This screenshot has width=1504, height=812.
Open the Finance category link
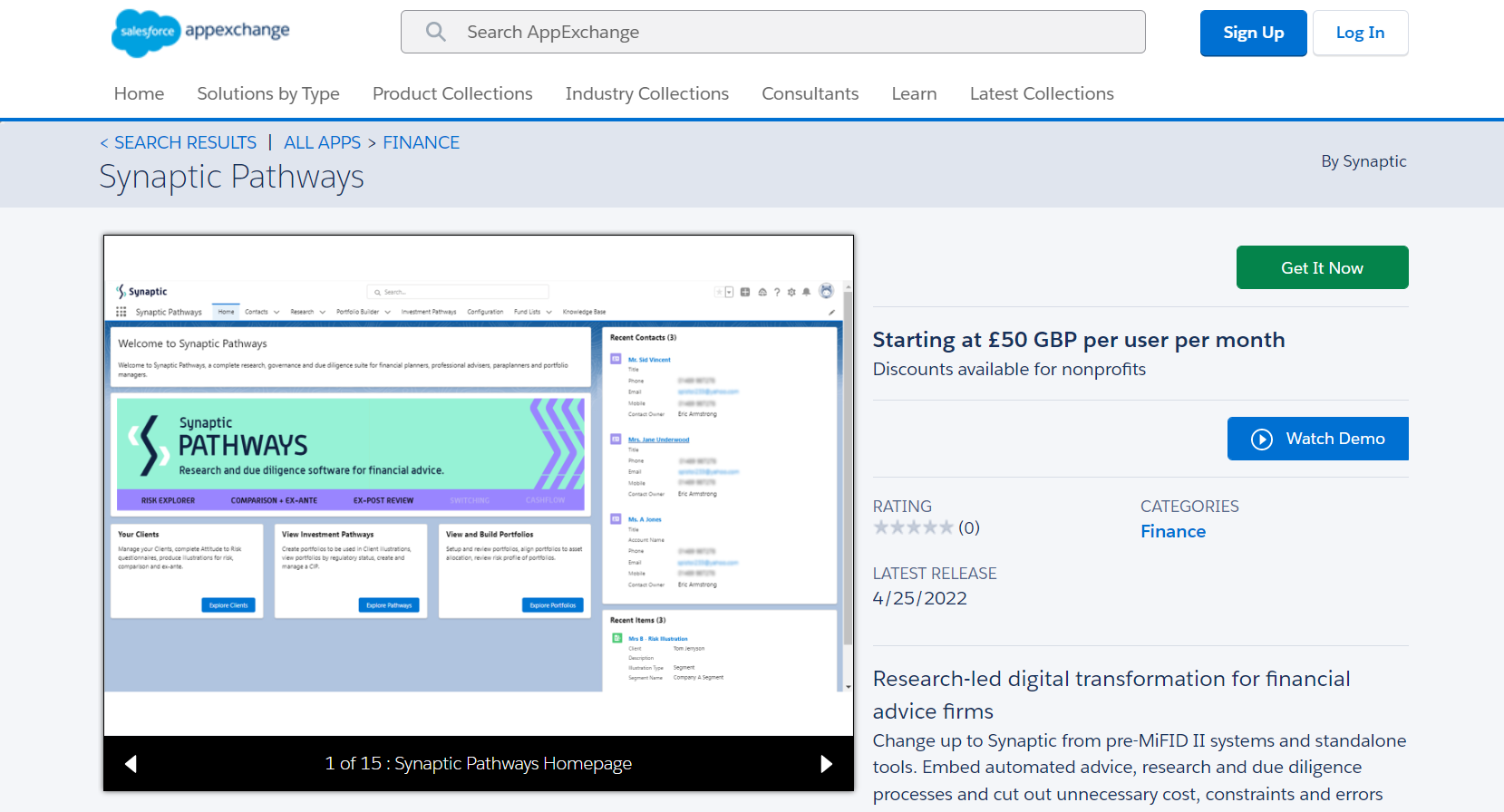click(x=1173, y=532)
